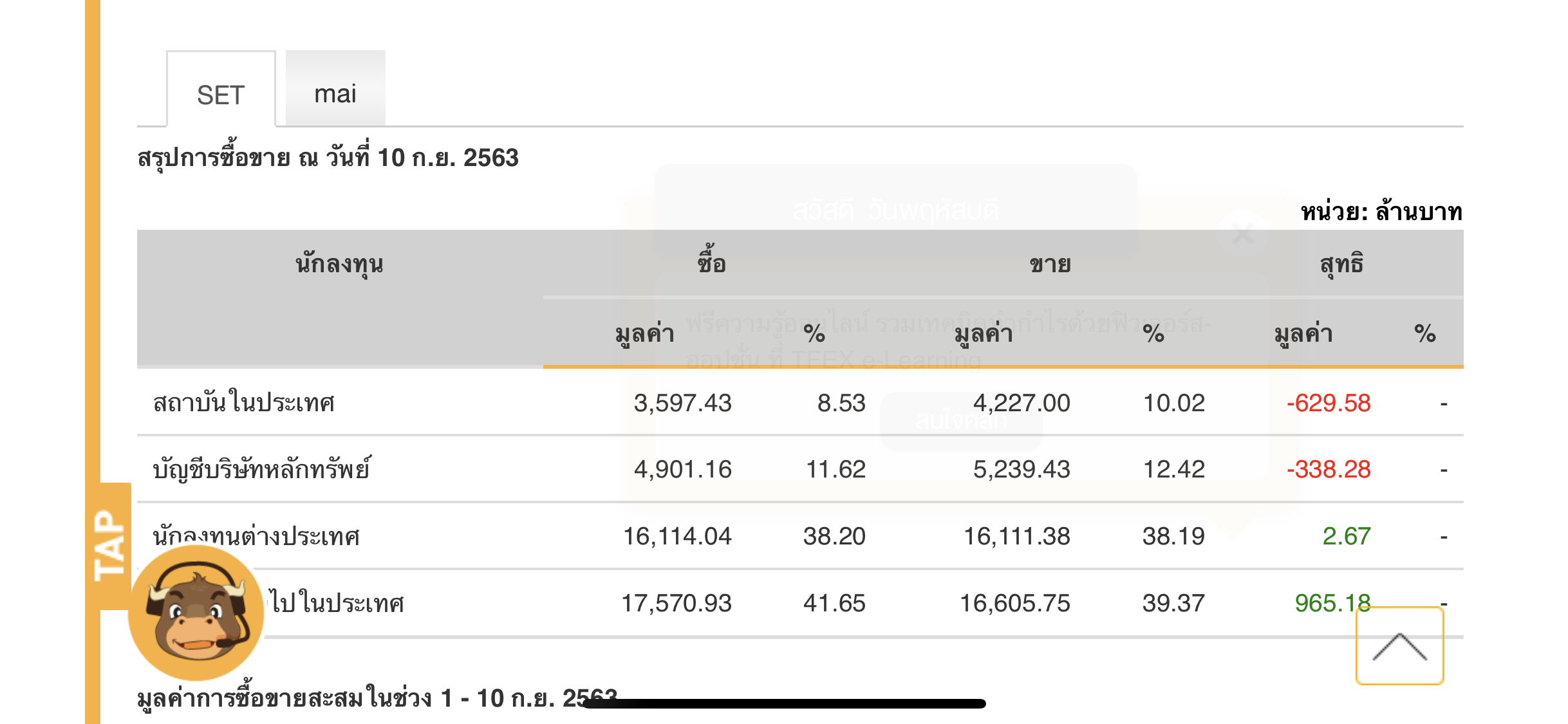Click the สุทธิ column header
This screenshot has height=724, width=1568.
point(1342,264)
